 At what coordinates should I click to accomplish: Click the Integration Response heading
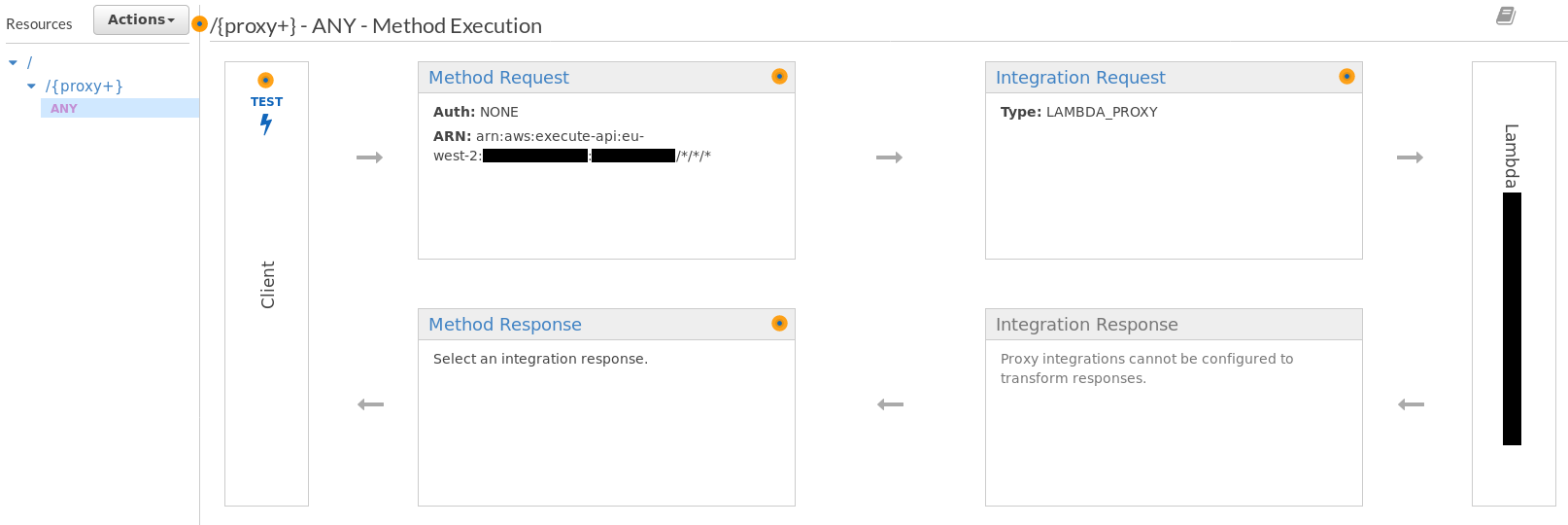coord(1086,325)
